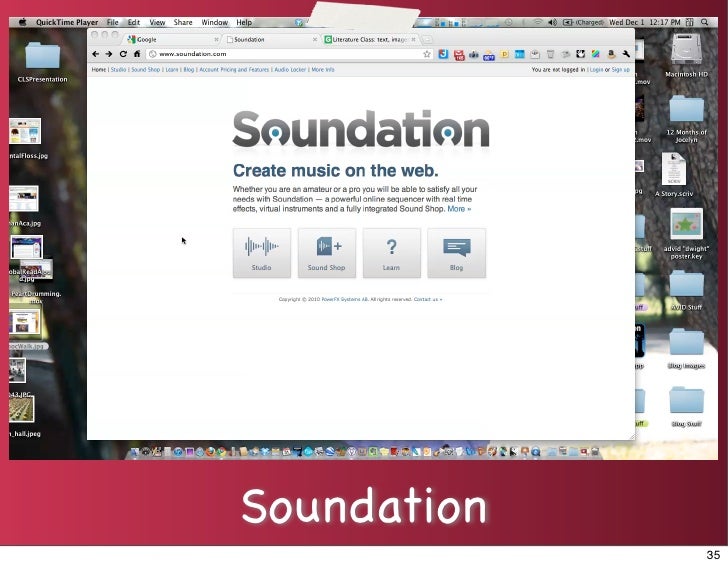
Task: Click the Blog nav link
Action: pyautogui.click(x=188, y=70)
